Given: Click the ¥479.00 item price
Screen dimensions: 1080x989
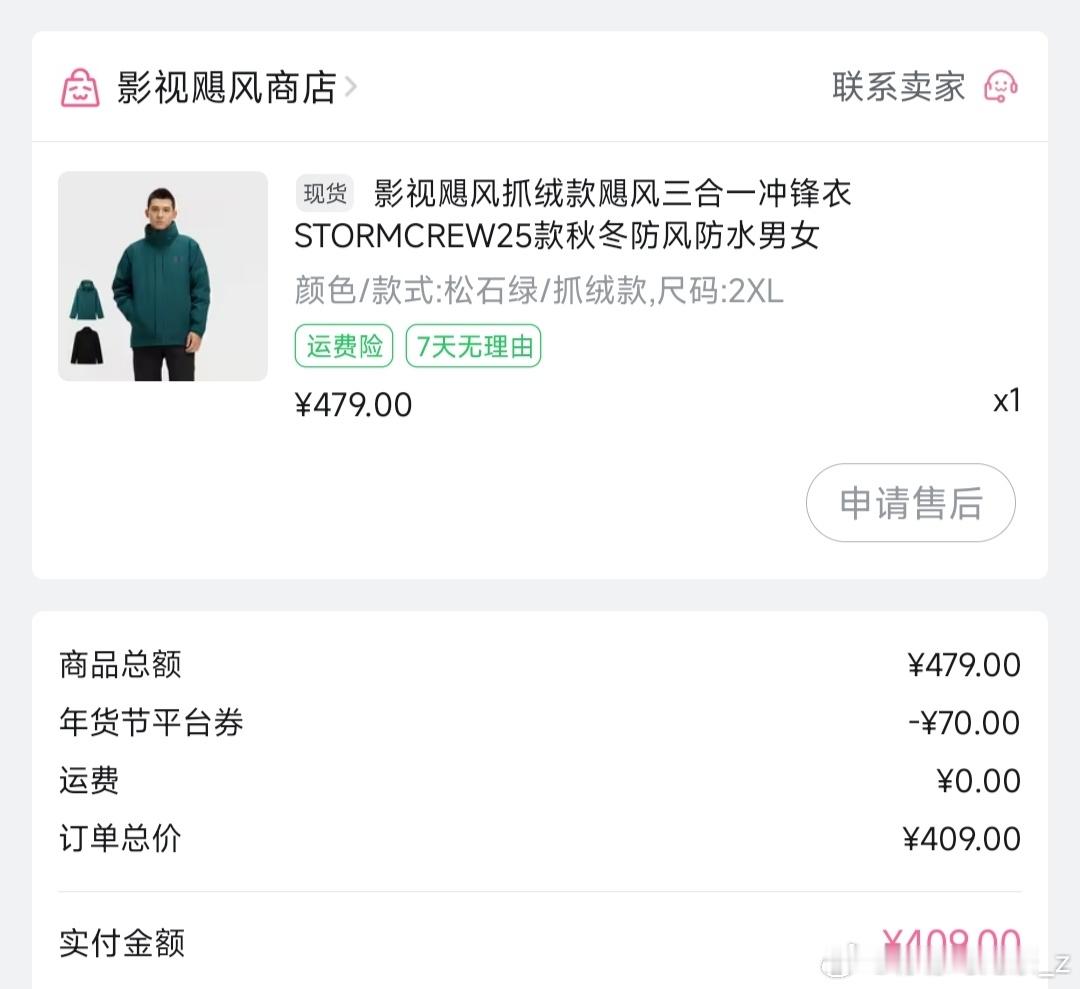Looking at the screenshot, I should click(353, 405).
